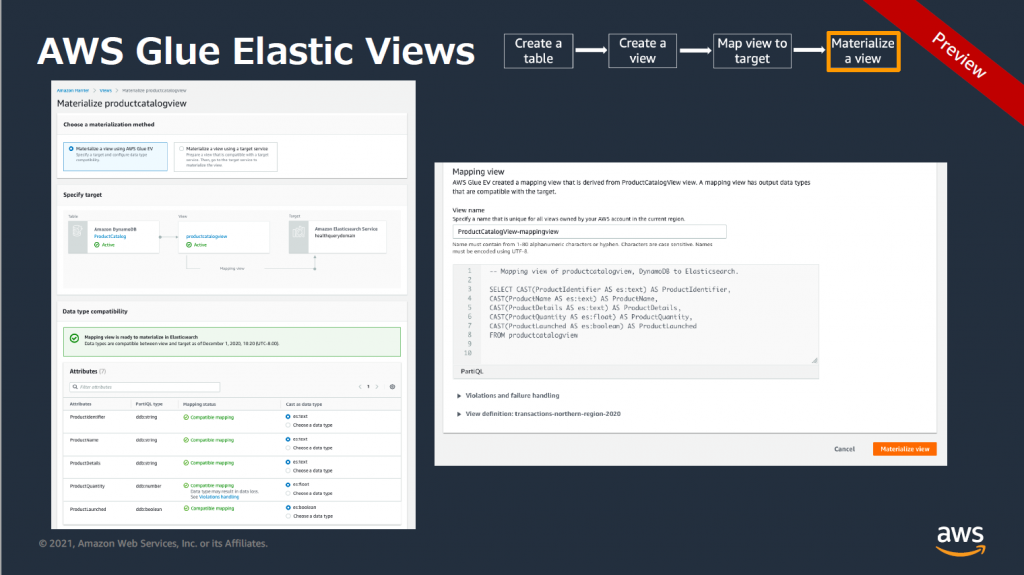Click the ddb:number type cell

[x=148, y=486]
